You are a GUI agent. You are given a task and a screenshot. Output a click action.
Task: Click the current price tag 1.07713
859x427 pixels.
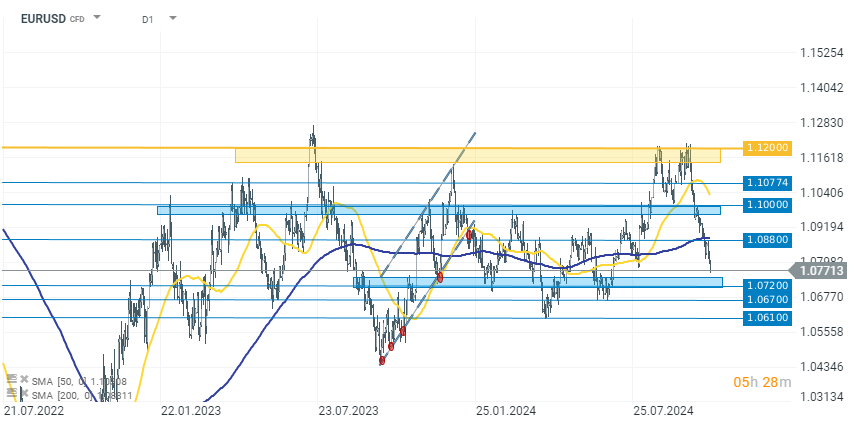820,270
